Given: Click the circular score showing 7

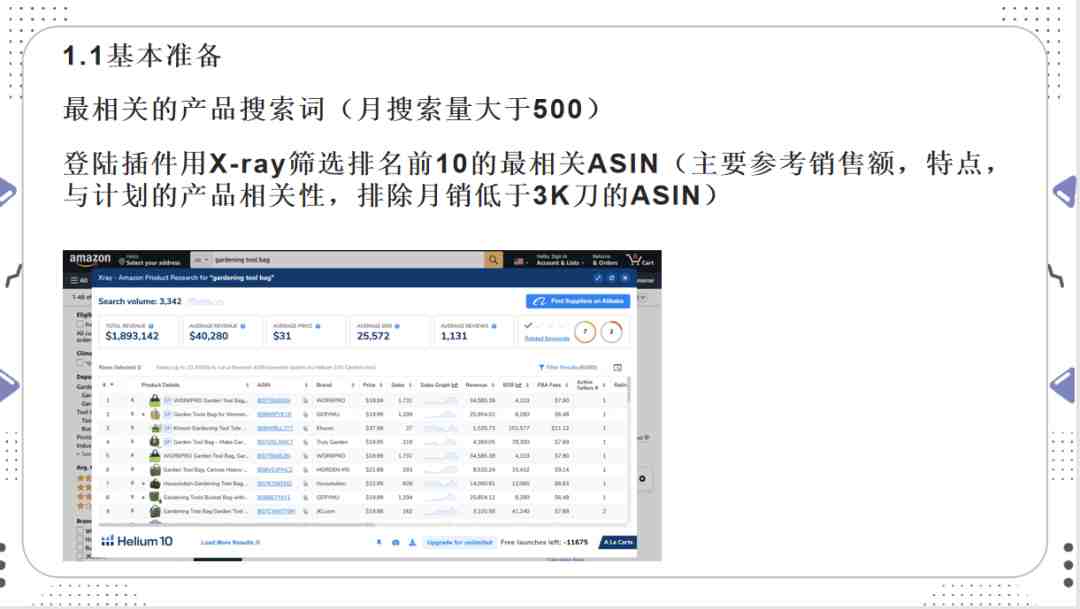Looking at the screenshot, I should (585, 332).
